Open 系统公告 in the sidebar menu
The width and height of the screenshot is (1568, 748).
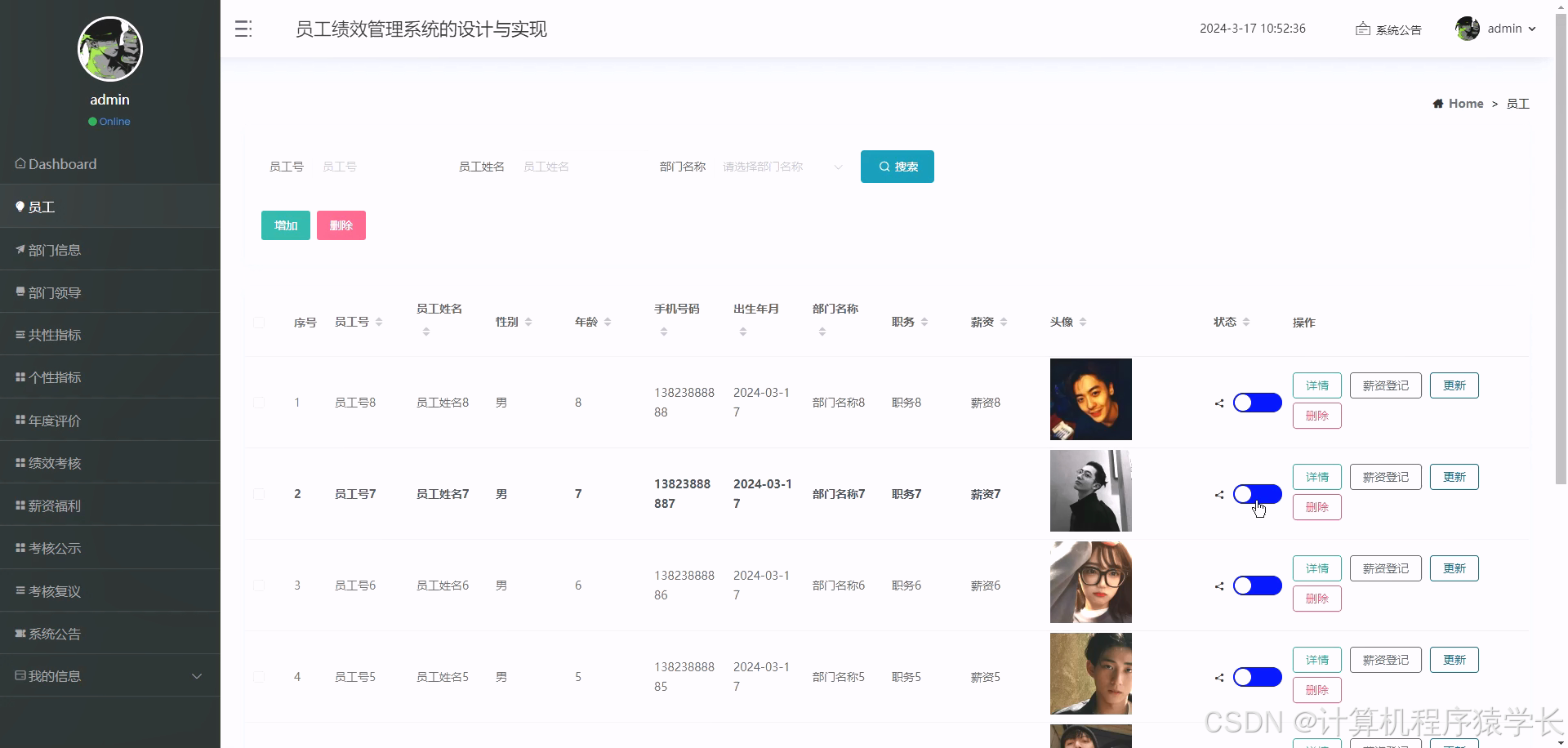[110, 634]
